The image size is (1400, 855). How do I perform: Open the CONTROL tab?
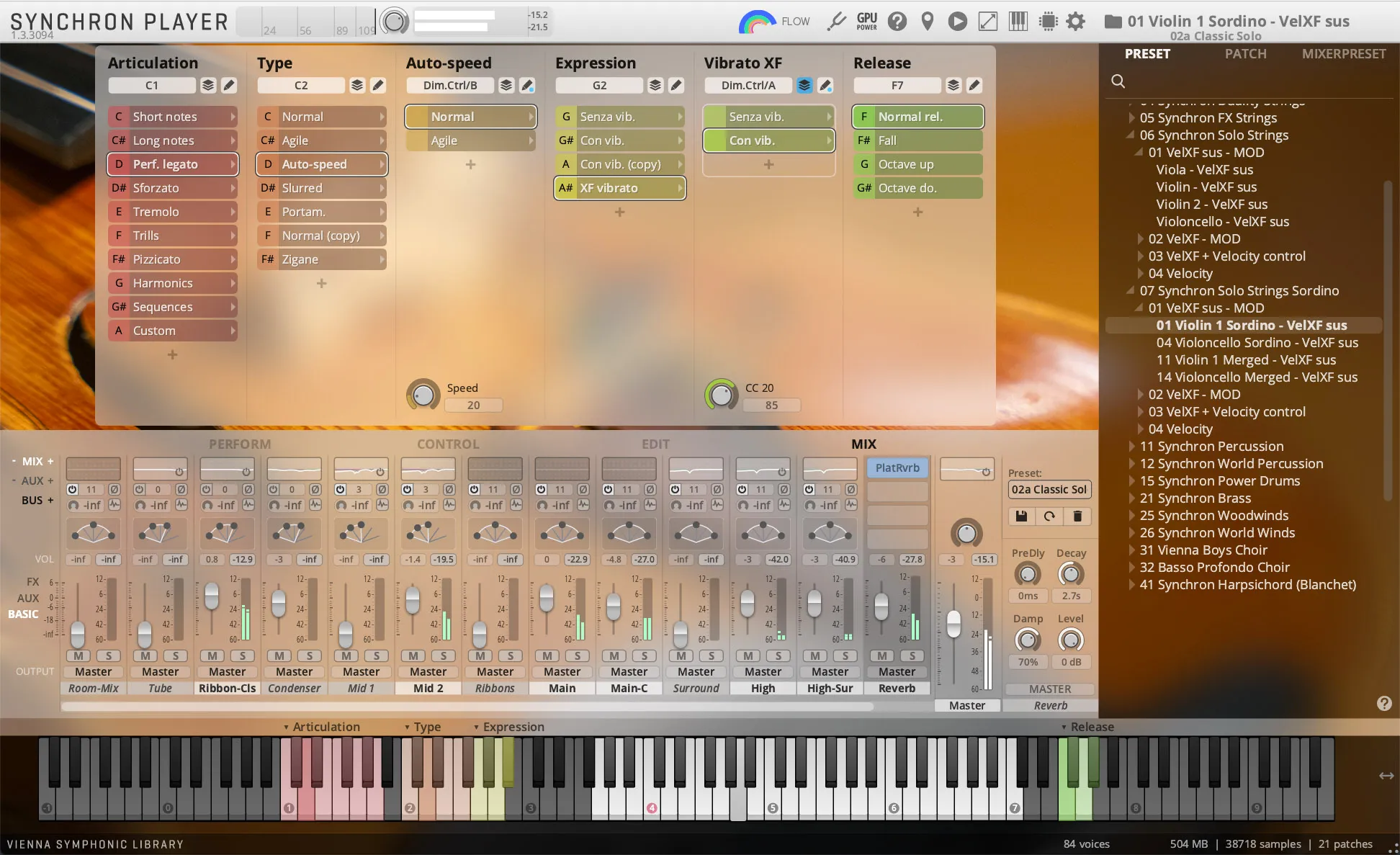[448, 444]
